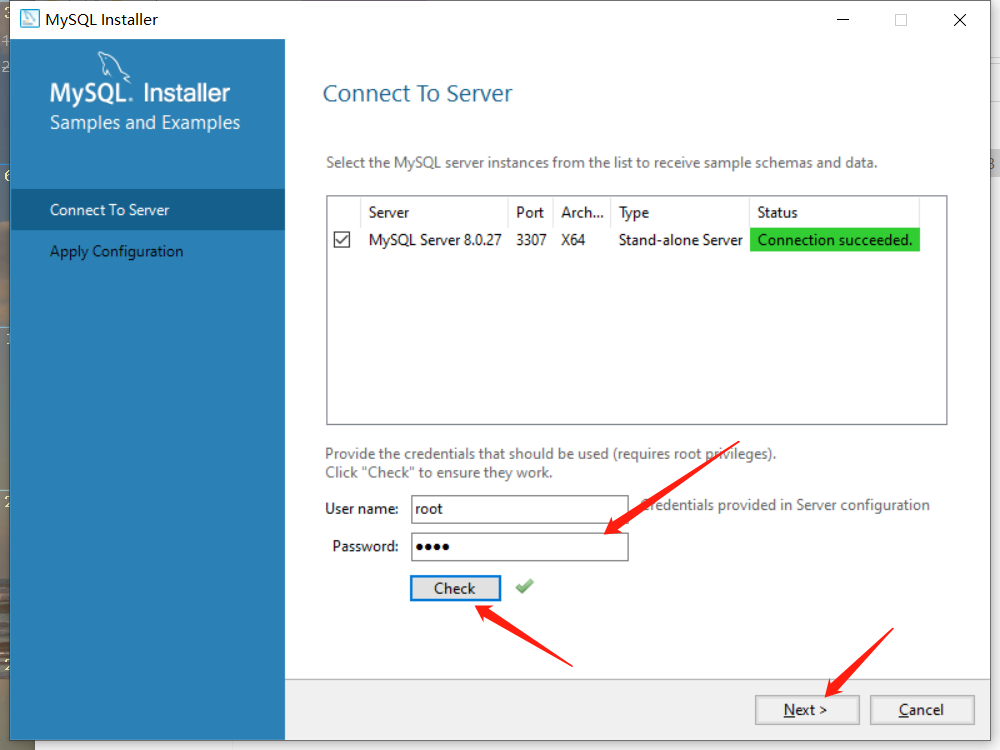This screenshot has width=1000, height=750.
Task: Click the Cancel button
Action: [x=922, y=710]
